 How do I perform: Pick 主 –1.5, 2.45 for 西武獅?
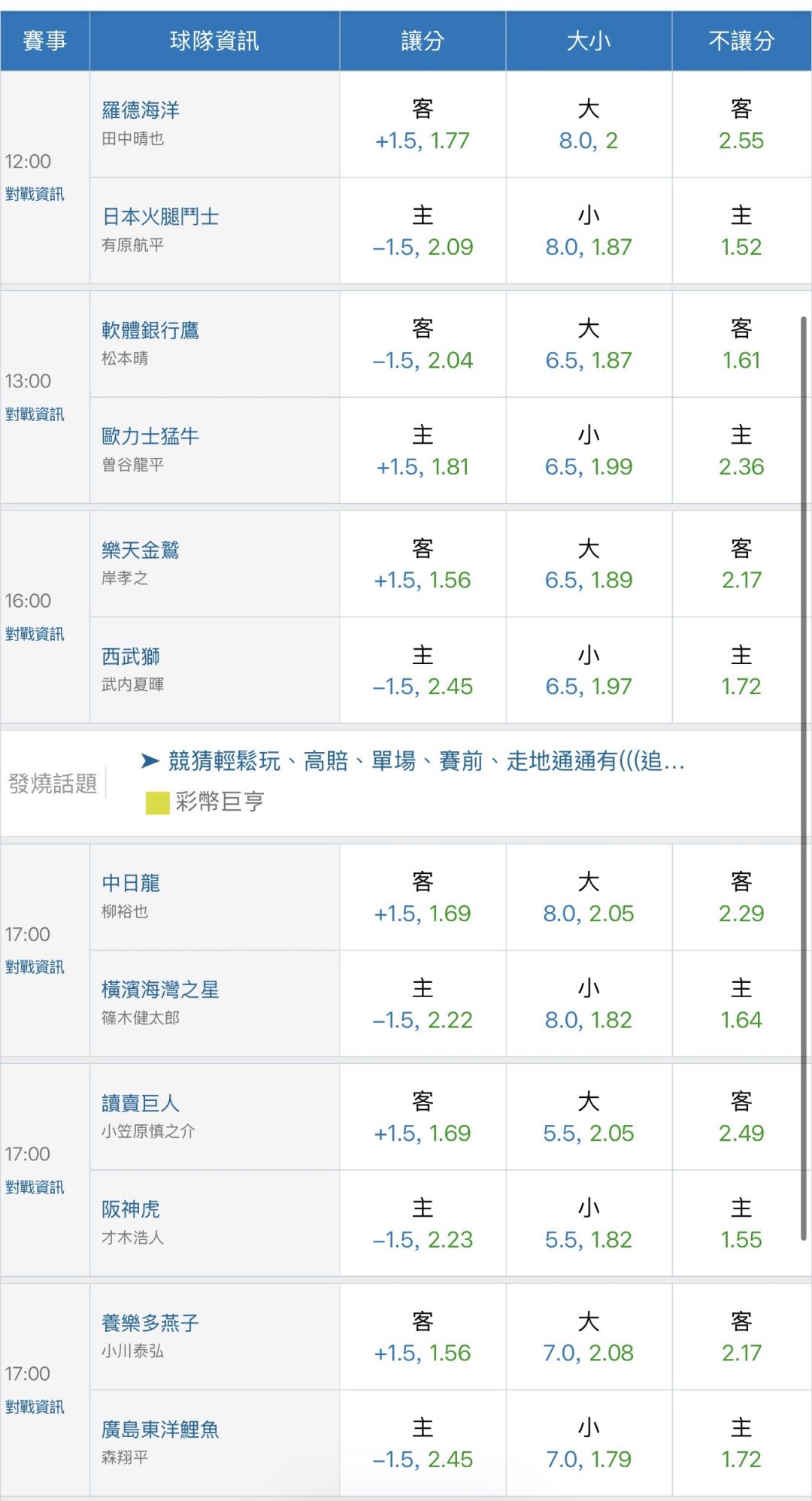pyautogui.click(x=423, y=671)
